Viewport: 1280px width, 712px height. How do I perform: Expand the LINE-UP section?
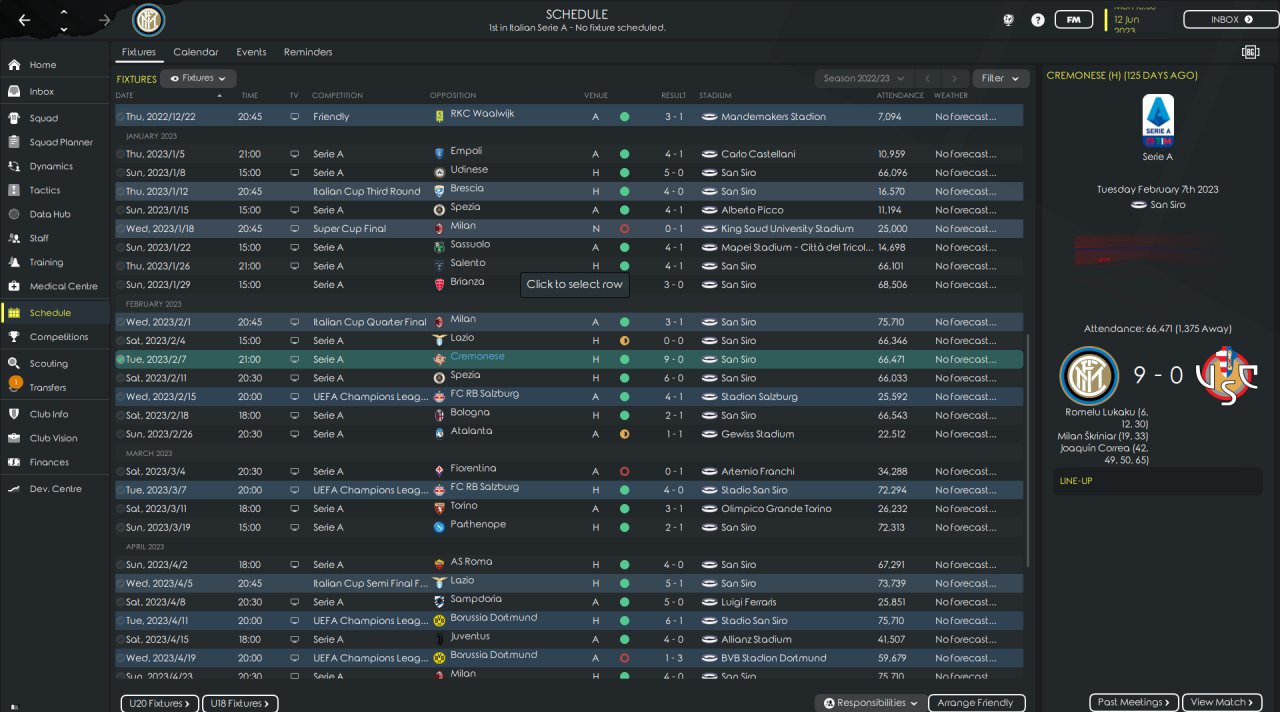point(1160,481)
